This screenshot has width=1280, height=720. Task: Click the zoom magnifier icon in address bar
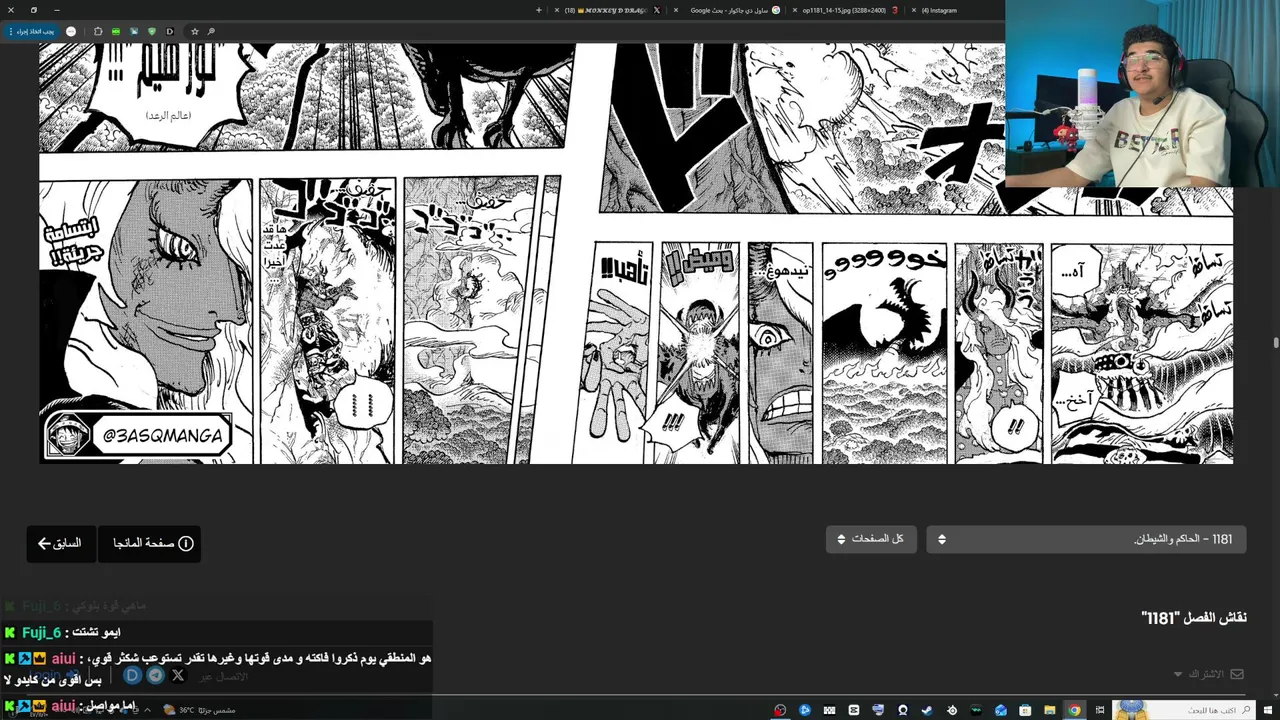coord(211,31)
